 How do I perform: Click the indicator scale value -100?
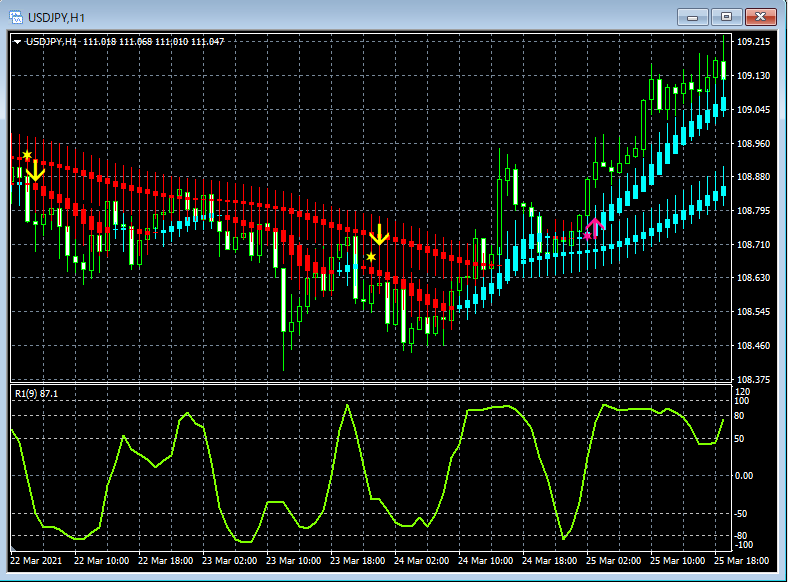point(744,545)
